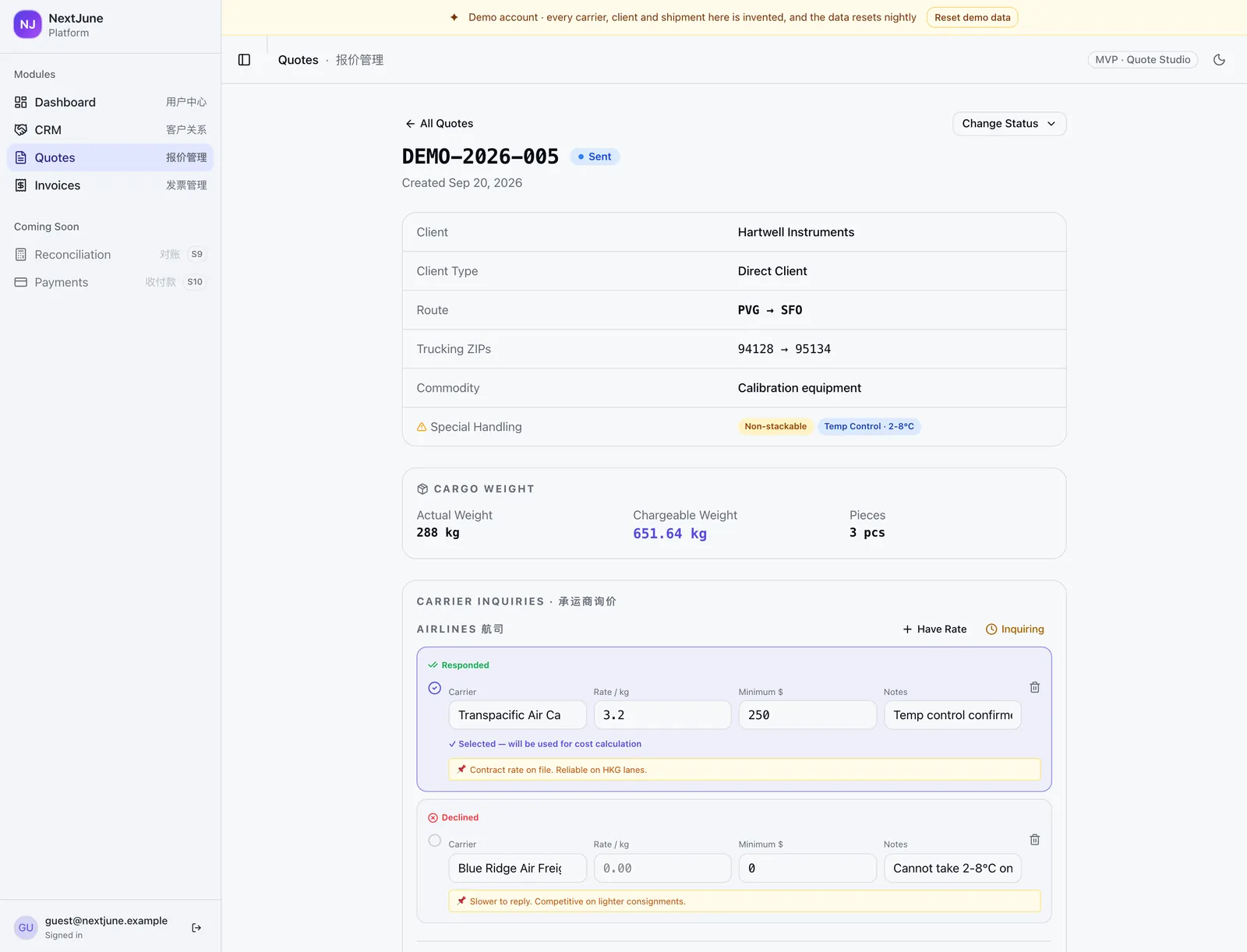Viewport: 1247px width, 952px height.
Task: Click the Dashboard grid icon
Action: [21, 102]
